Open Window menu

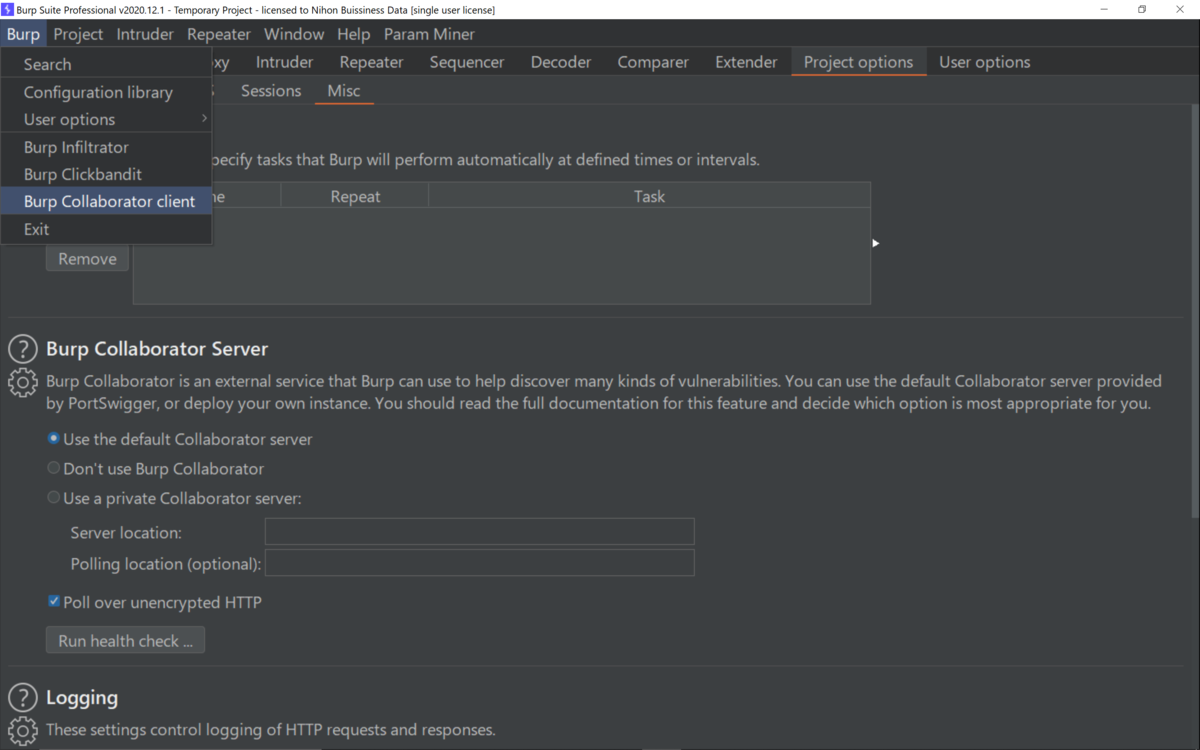(294, 34)
